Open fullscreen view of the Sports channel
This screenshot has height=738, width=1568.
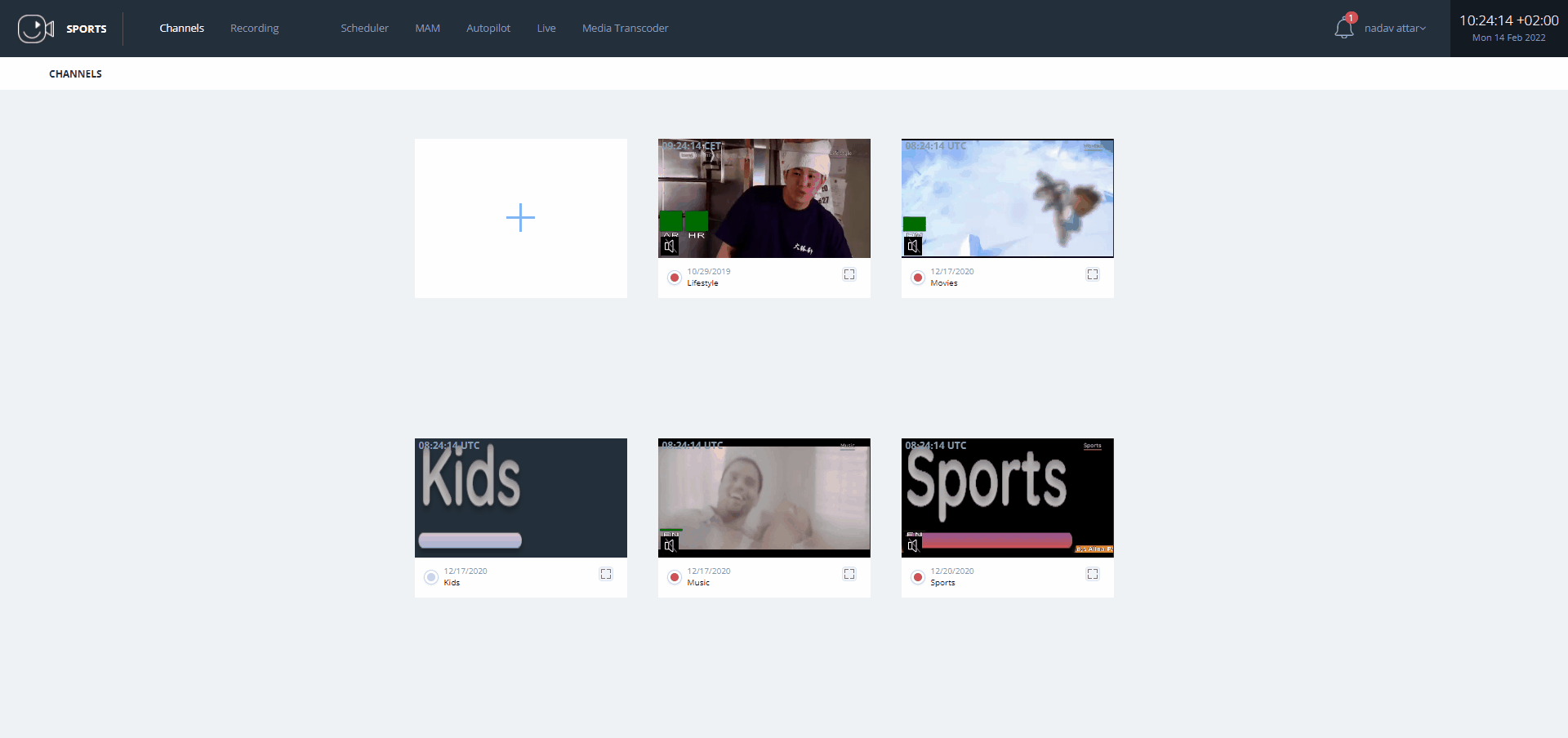tap(1094, 574)
